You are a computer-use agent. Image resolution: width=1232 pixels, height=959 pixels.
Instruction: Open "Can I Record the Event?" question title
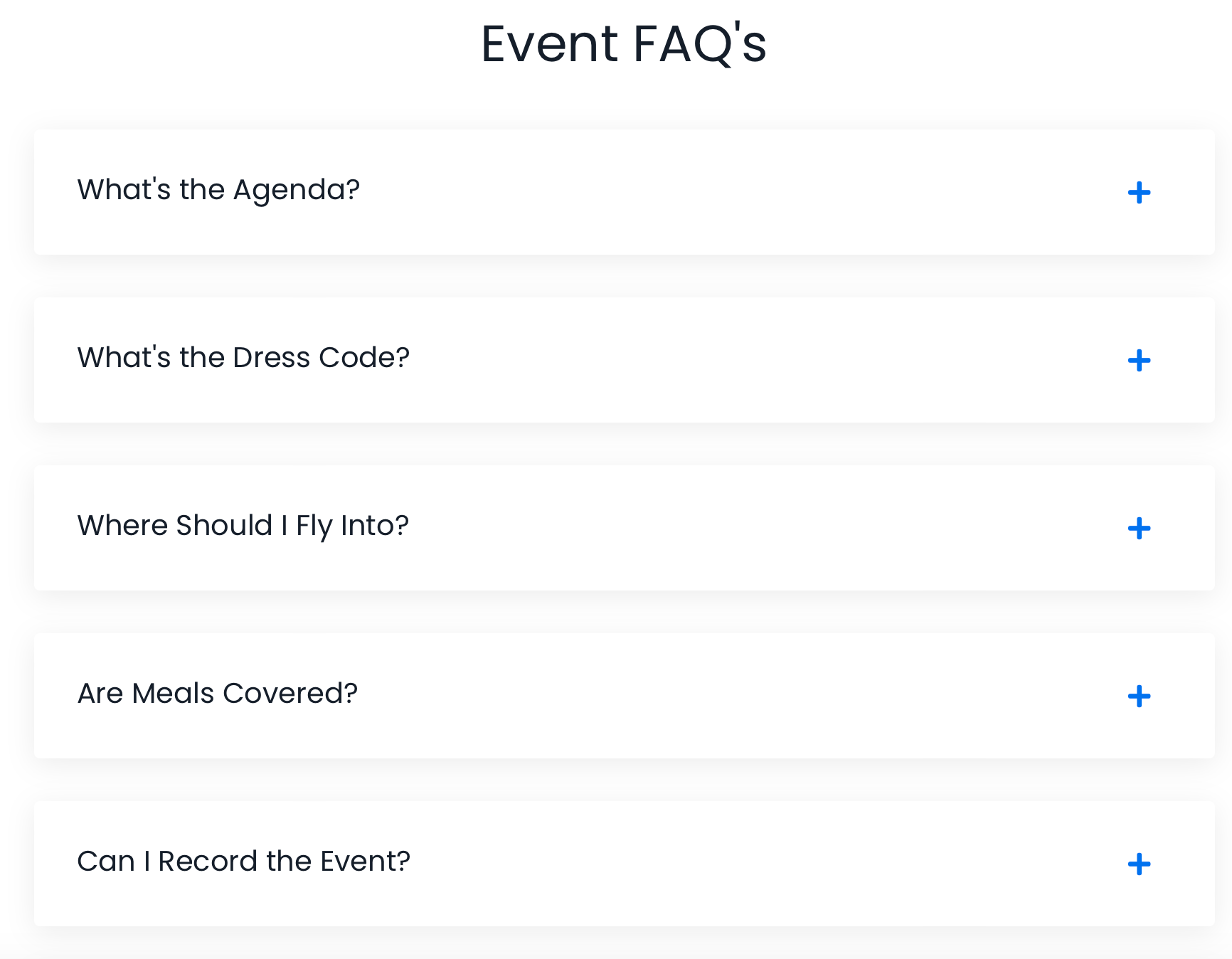(x=243, y=862)
